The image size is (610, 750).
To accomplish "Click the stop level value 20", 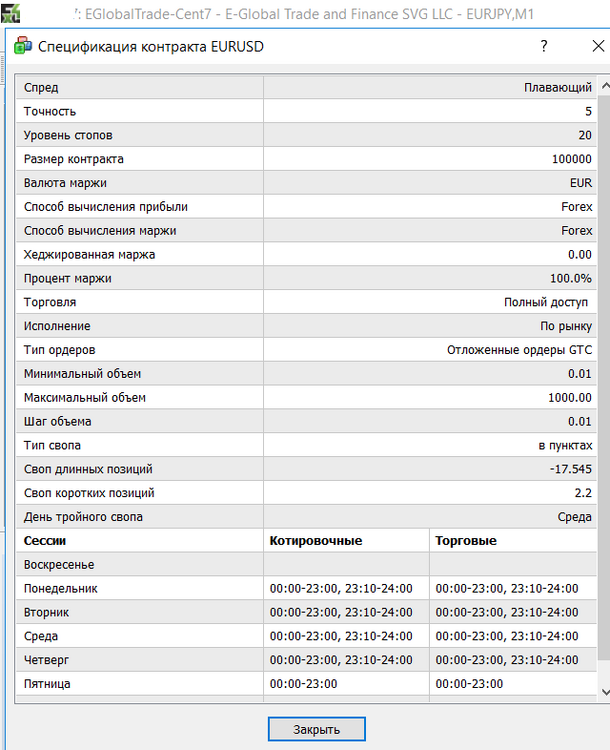I will pyautogui.click(x=585, y=135).
